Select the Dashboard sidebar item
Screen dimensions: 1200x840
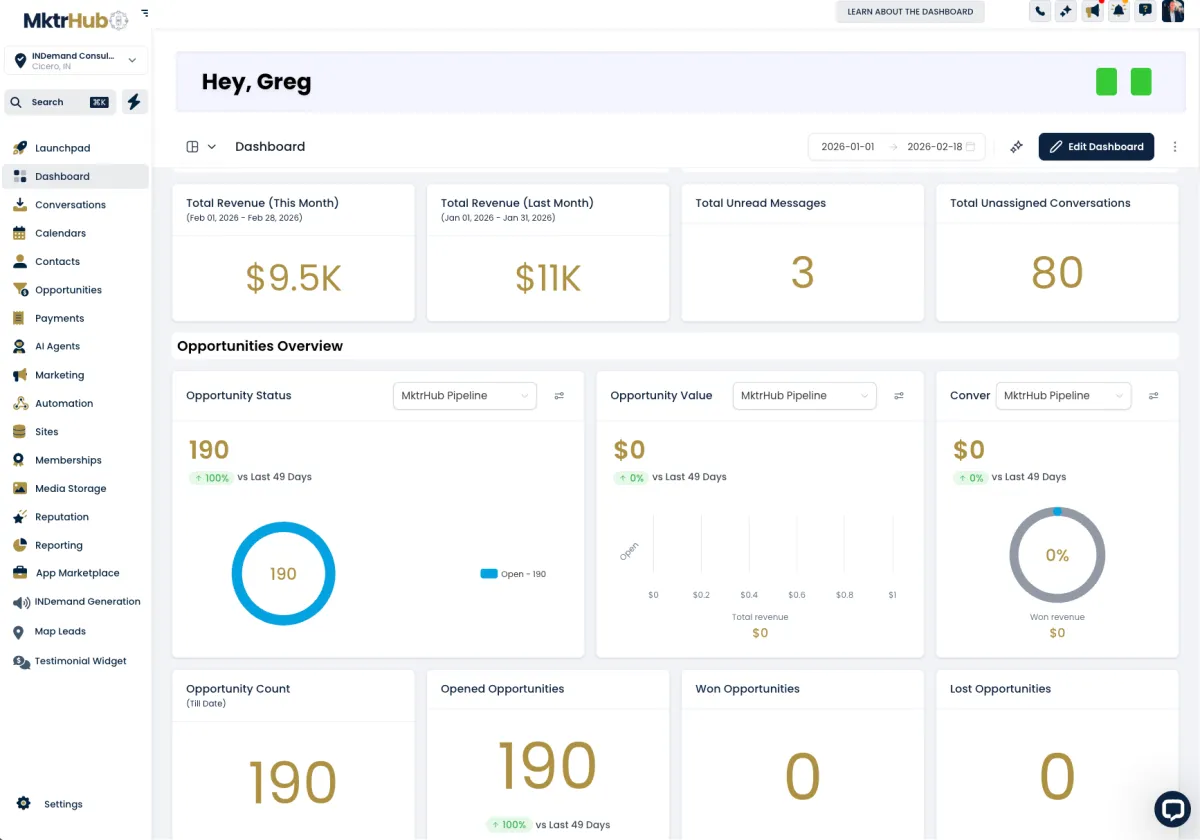[x=76, y=176]
